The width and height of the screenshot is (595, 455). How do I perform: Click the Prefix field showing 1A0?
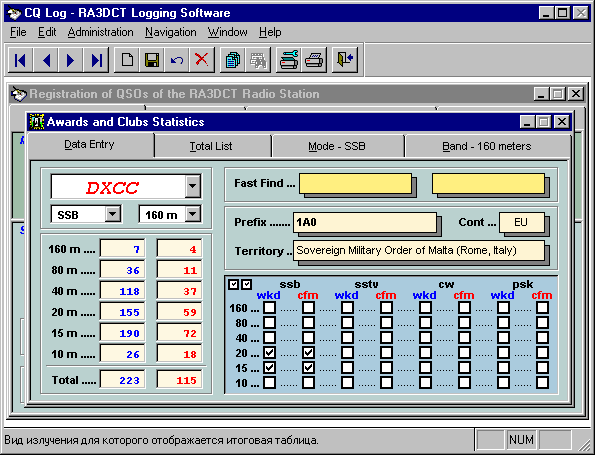click(365, 222)
